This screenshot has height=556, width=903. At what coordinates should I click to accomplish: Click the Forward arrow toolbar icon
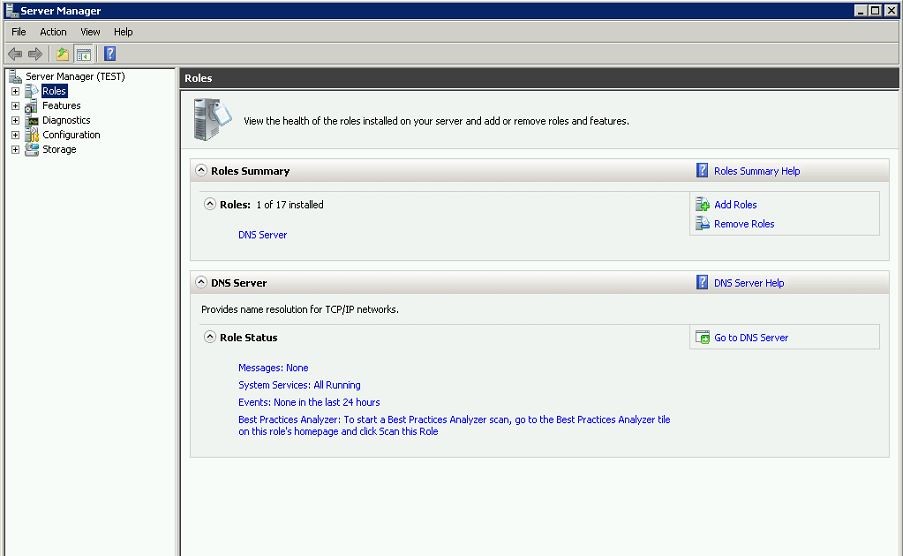(x=35, y=54)
